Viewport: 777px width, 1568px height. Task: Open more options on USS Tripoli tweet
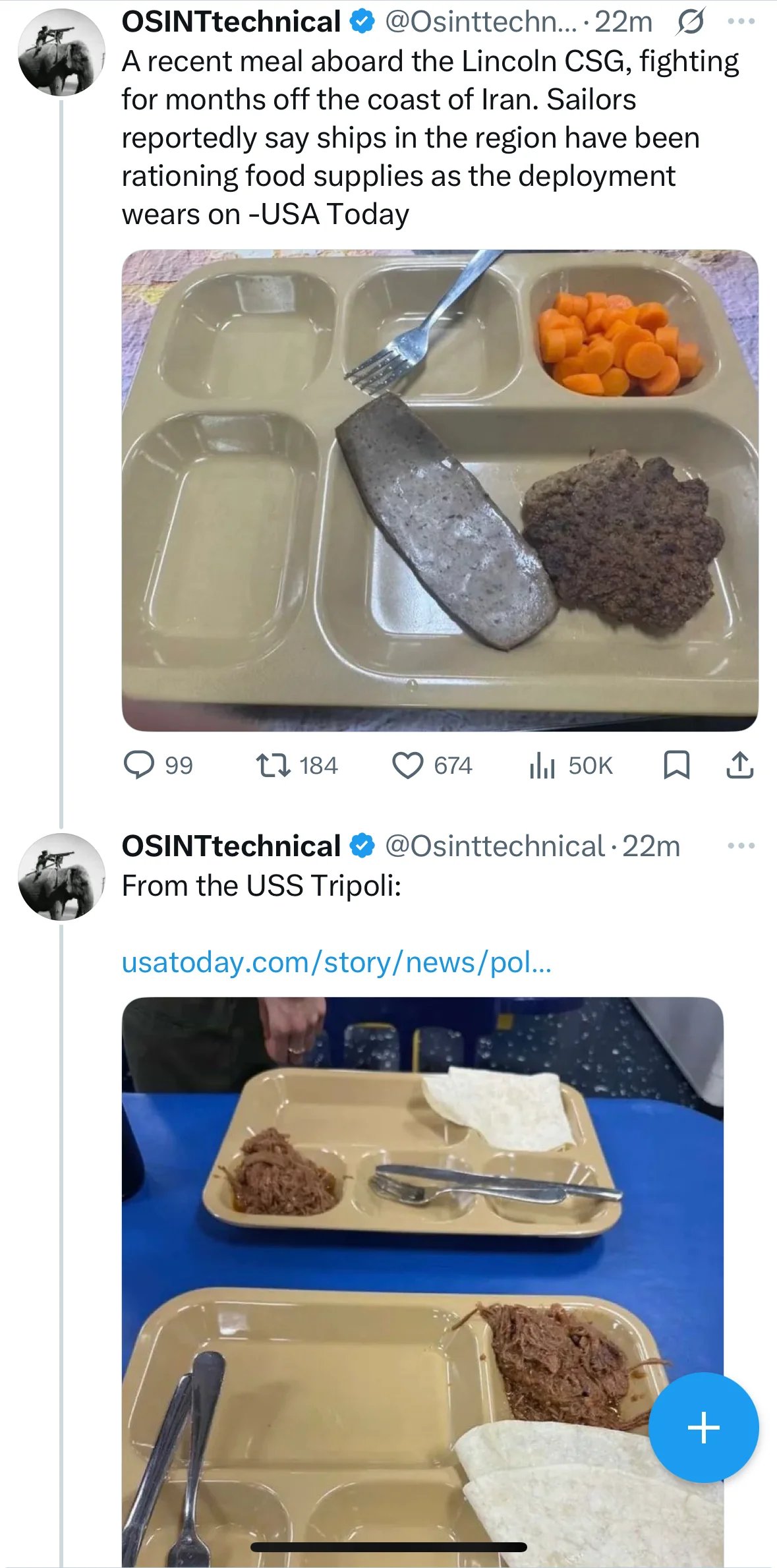coord(741,846)
